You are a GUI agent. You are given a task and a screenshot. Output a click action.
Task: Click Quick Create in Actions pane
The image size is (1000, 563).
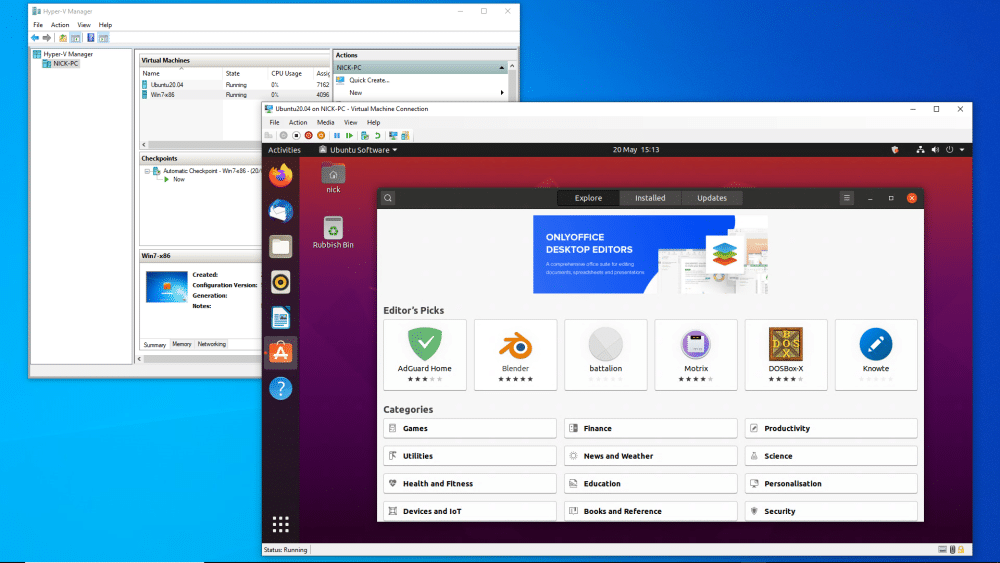coord(369,80)
